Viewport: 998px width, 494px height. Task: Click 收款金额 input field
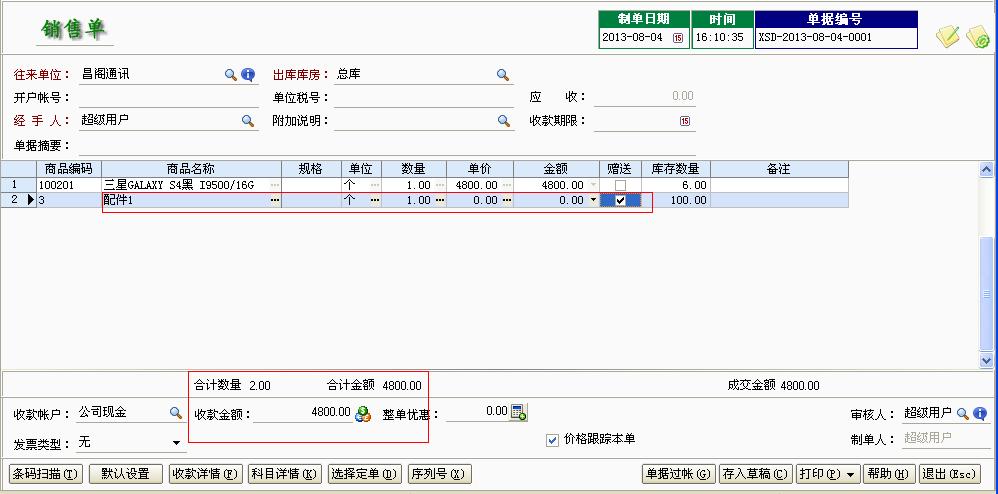click(x=303, y=413)
